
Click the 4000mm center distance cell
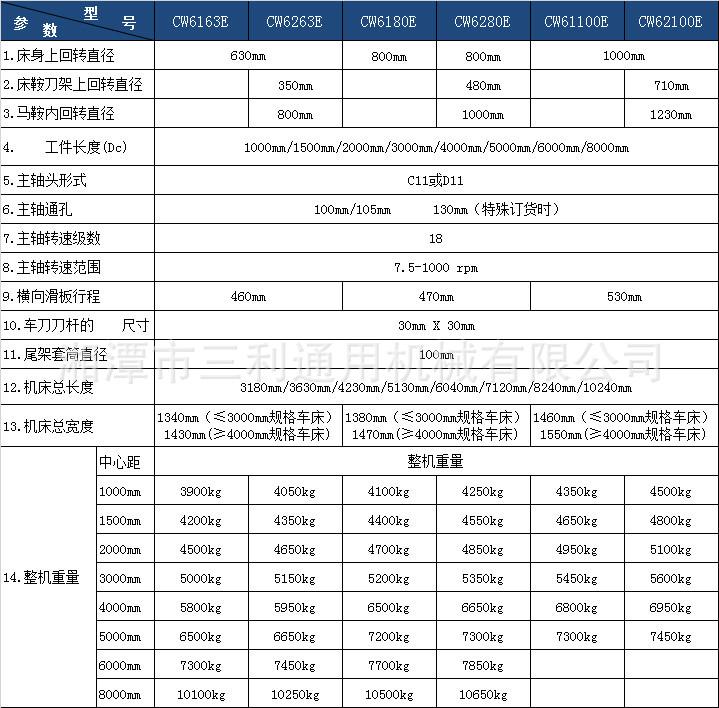click(x=125, y=607)
